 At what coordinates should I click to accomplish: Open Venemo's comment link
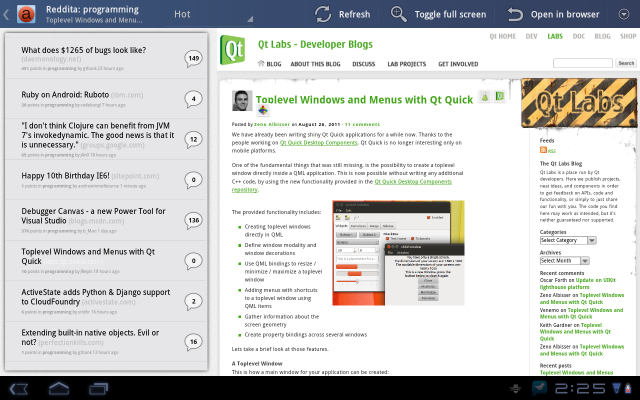[x=581, y=313]
